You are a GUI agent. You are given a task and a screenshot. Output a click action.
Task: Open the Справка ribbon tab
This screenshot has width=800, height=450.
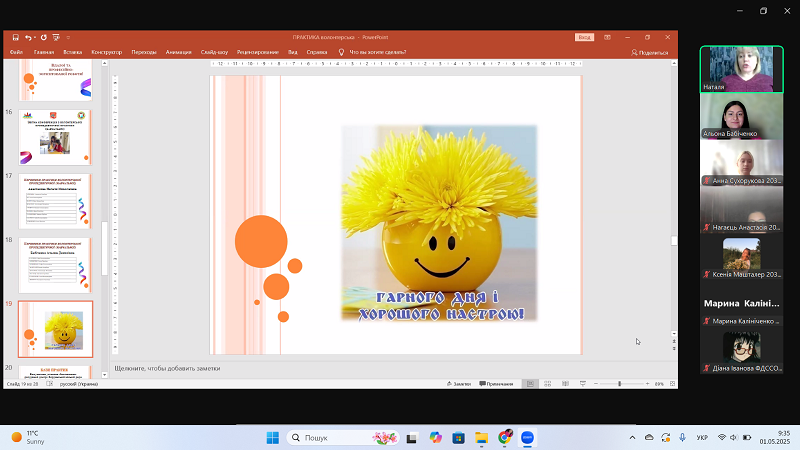pyautogui.click(x=317, y=52)
